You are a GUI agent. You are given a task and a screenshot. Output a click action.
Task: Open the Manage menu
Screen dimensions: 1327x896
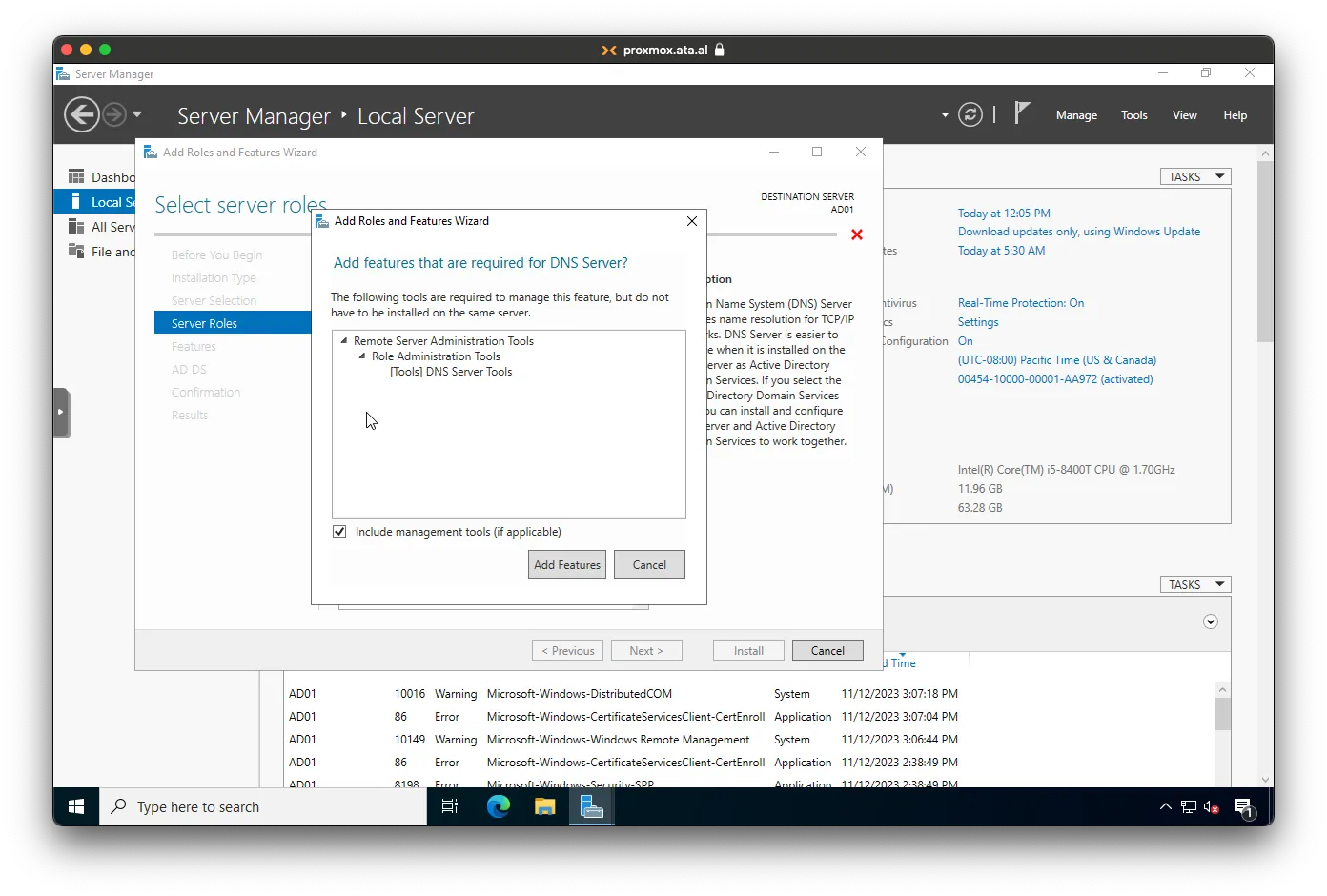coord(1076,115)
